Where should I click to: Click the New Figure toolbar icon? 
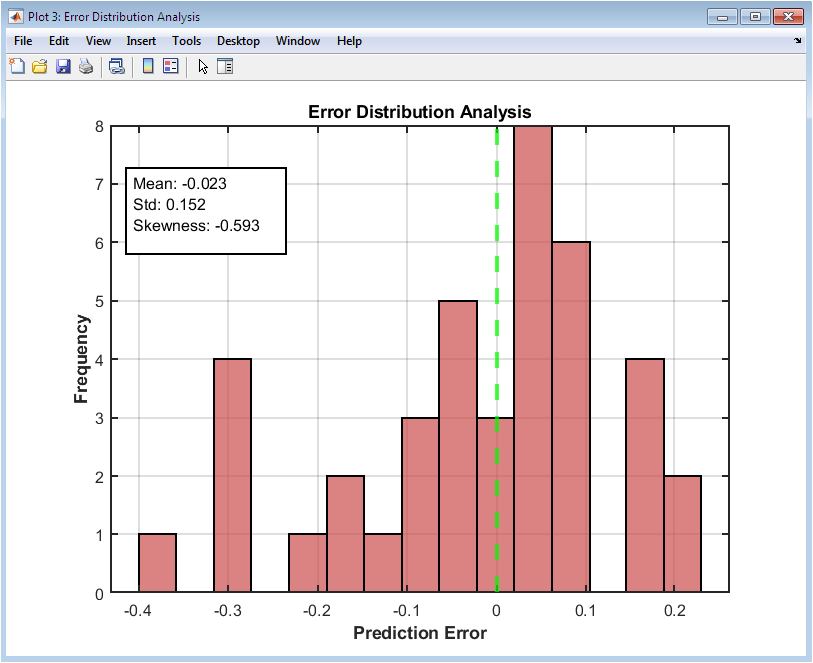click(x=17, y=66)
